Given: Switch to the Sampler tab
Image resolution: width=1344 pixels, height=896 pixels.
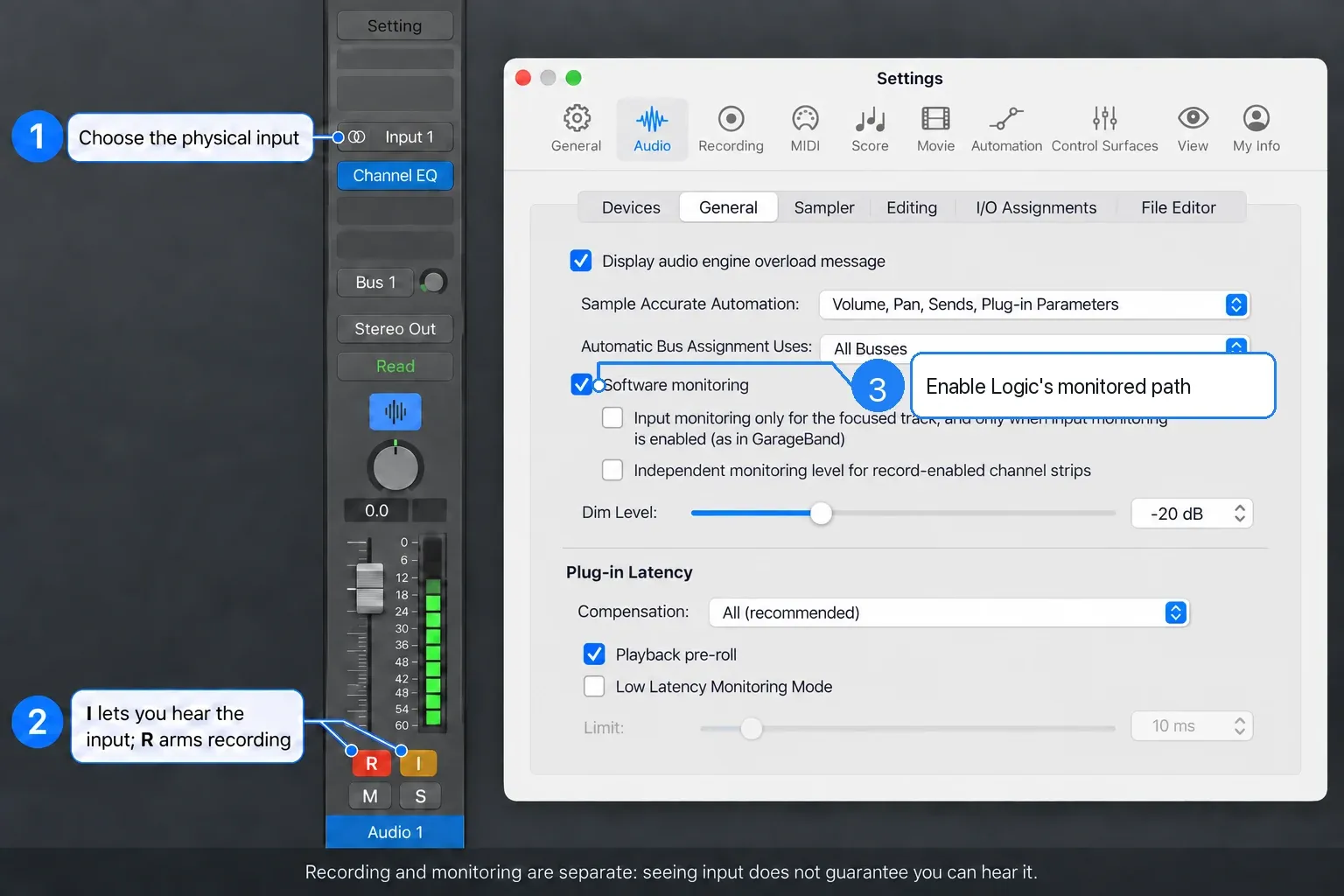Looking at the screenshot, I should (x=824, y=207).
